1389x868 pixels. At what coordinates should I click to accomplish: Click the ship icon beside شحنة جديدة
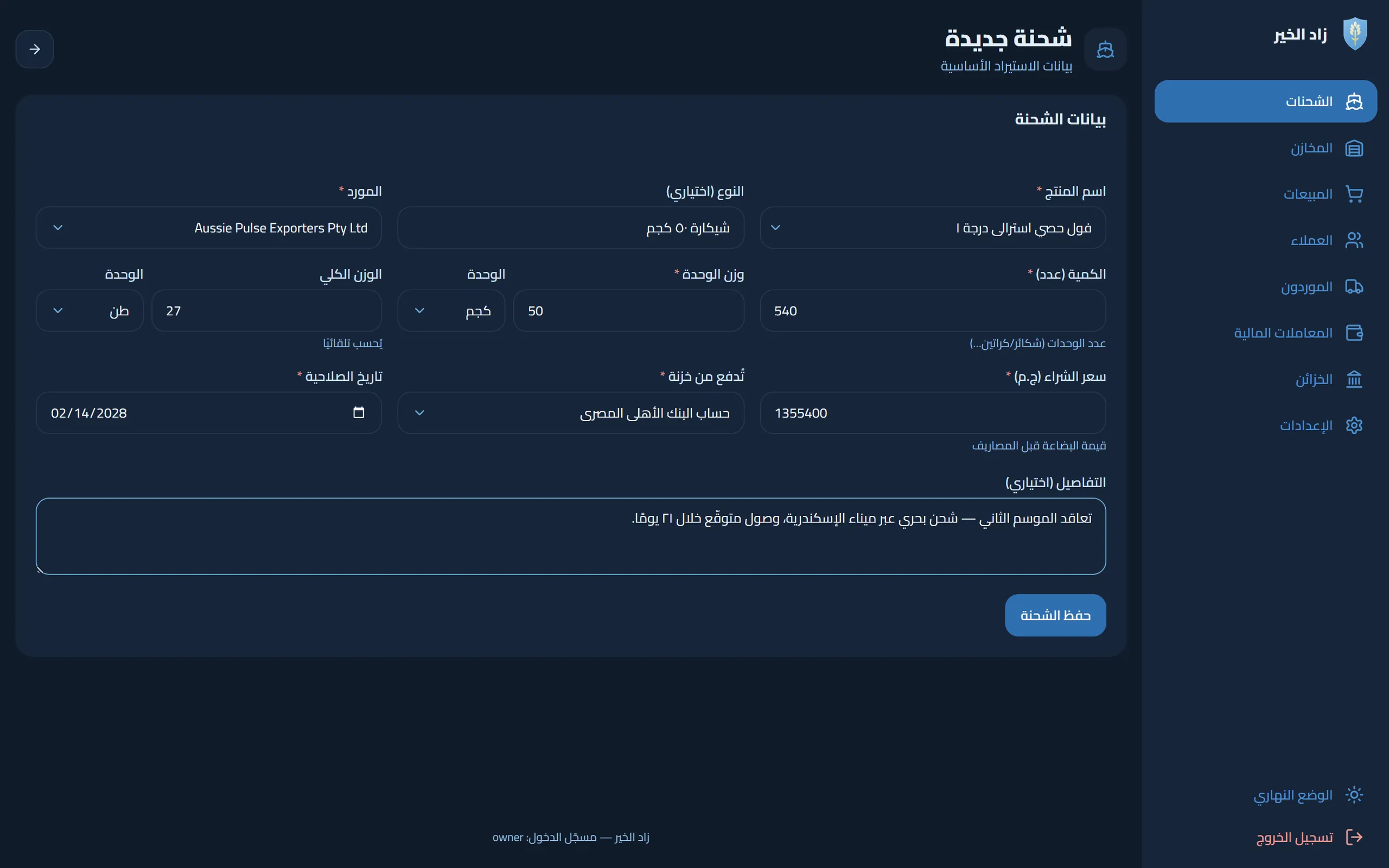(x=1105, y=49)
